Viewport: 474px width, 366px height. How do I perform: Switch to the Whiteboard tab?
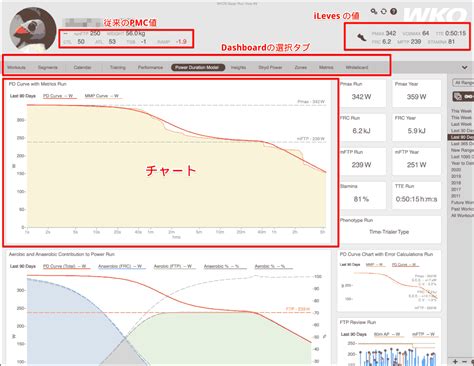click(357, 68)
